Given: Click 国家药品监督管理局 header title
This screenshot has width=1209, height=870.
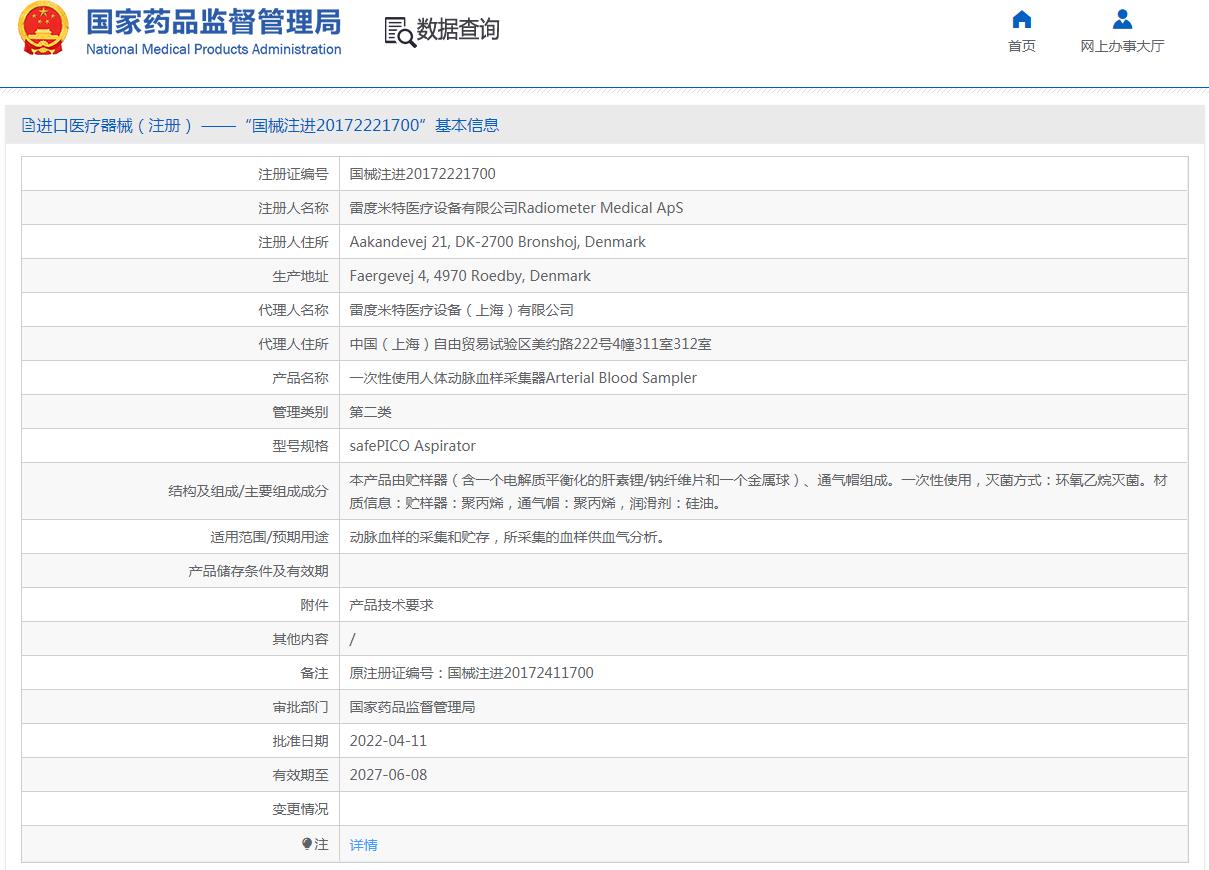Looking at the screenshot, I should click(213, 21).
